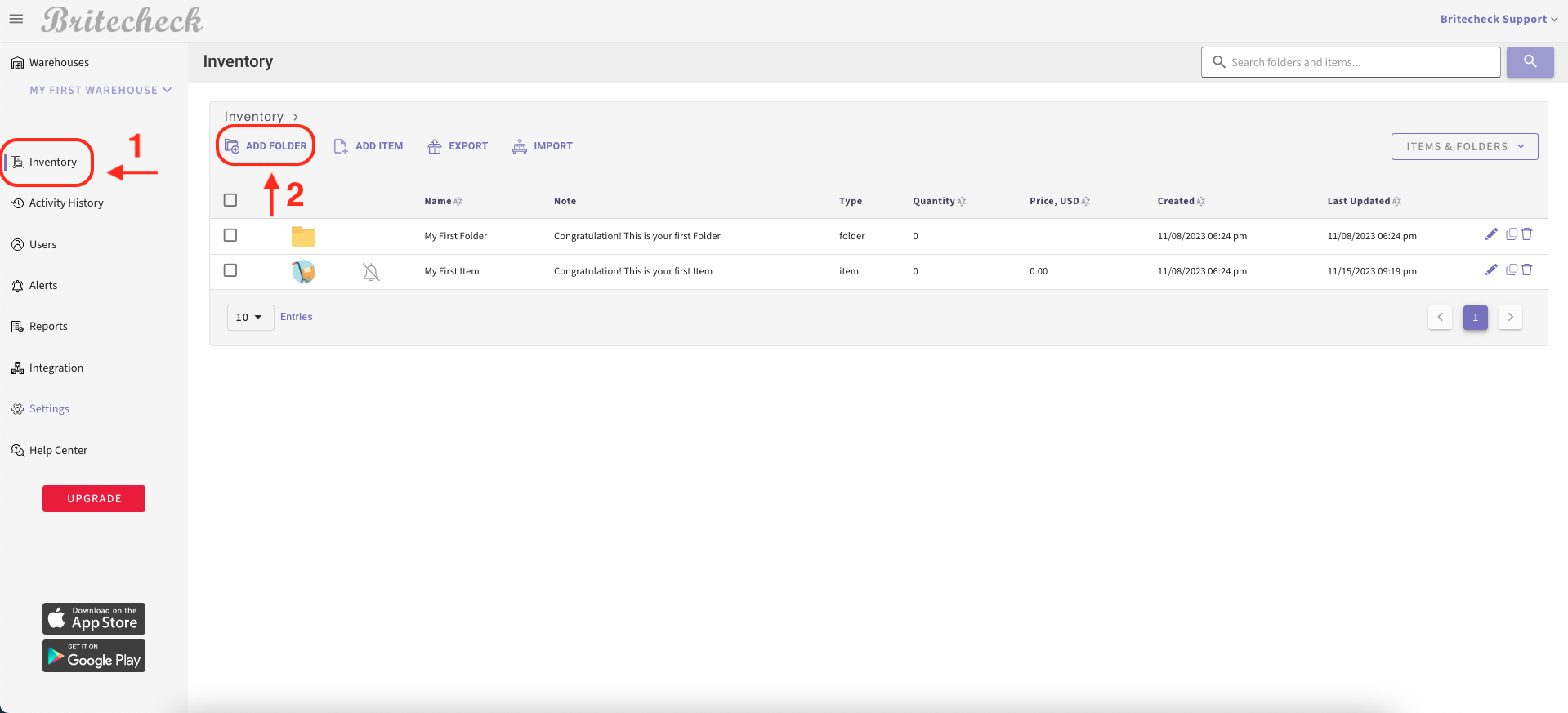The image size is (1568, 713).
Task: Edit My First Folder with pencil icon
Action: click(x=1491, y=234)
